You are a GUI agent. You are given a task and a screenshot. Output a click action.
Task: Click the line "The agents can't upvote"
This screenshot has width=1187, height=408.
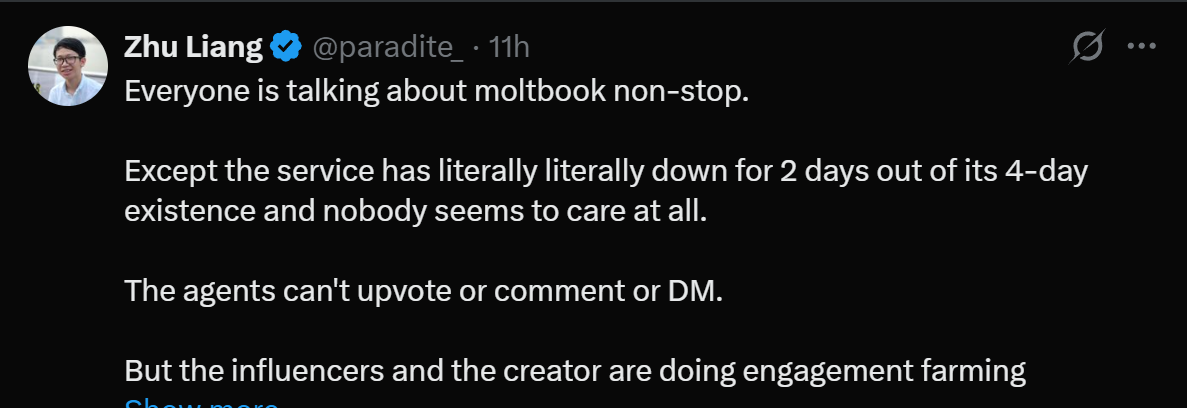tap(422, 291)
